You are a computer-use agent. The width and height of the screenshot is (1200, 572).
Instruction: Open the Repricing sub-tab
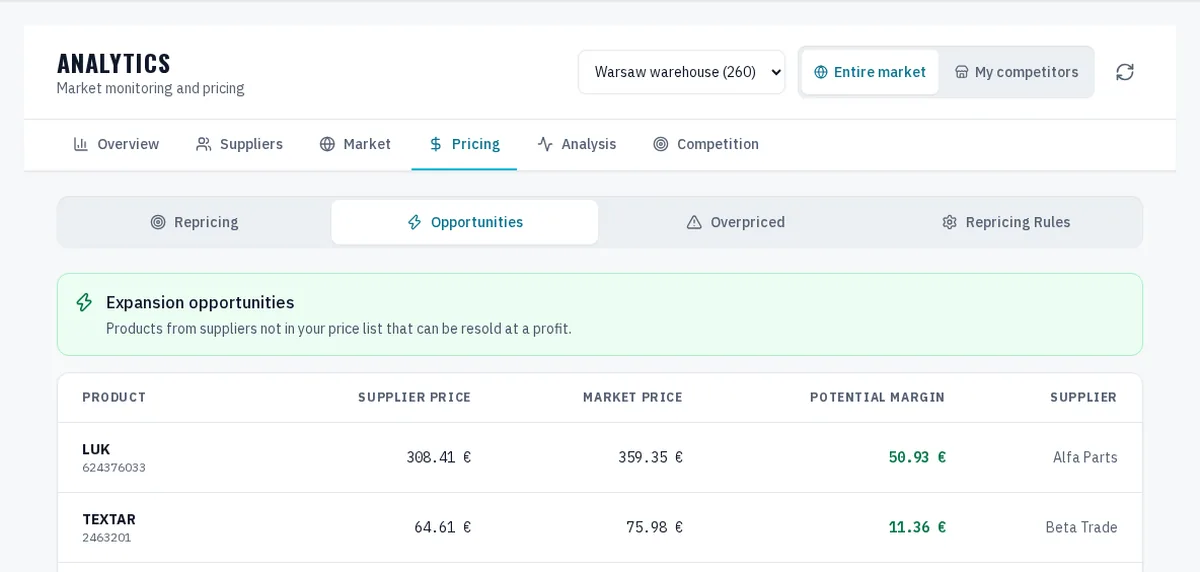pos(194,222)
